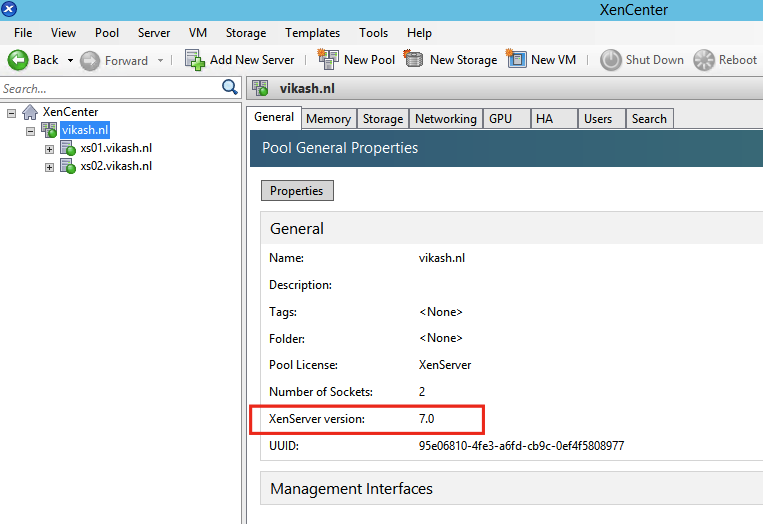Switch to the Search tab
763x524 pixels.
649,119
